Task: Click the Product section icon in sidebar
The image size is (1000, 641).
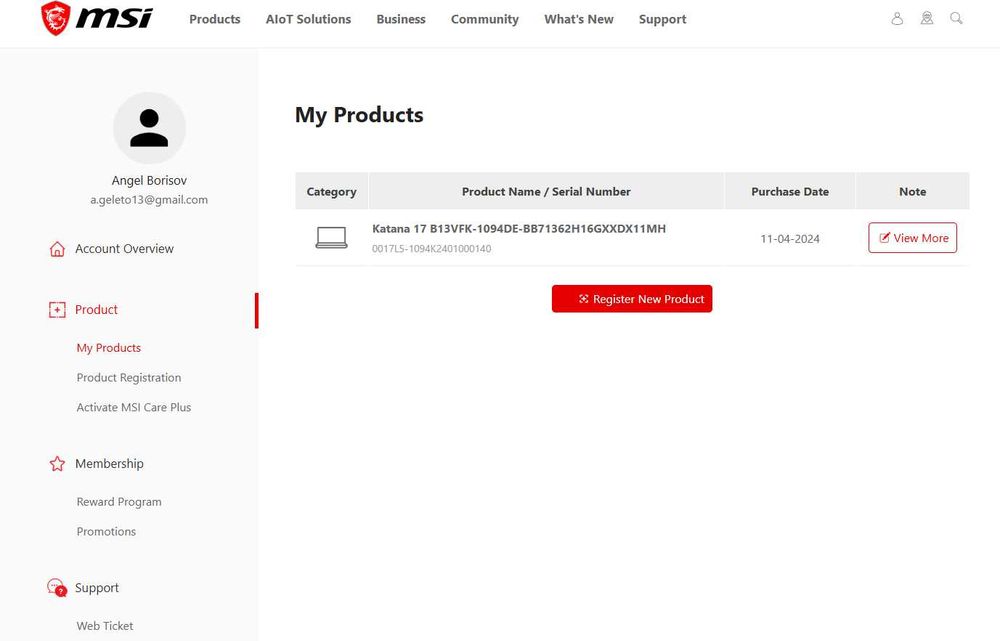Action: [57, 310]
